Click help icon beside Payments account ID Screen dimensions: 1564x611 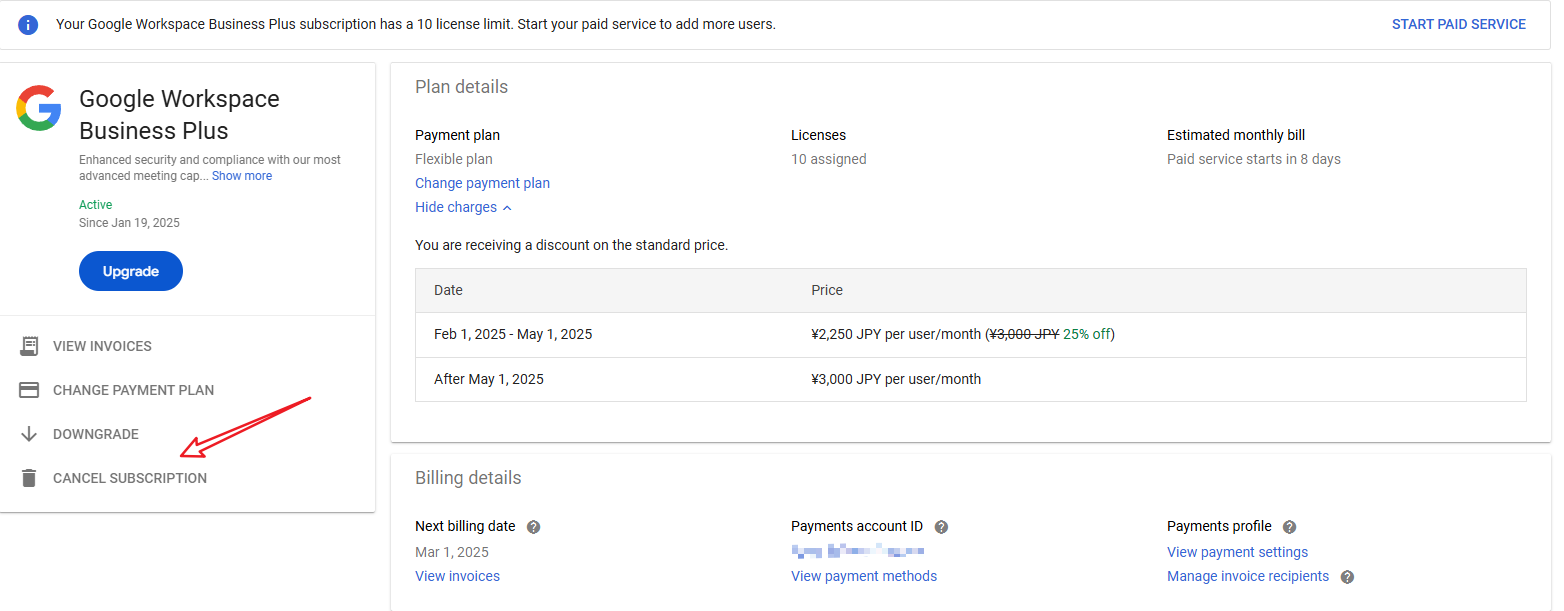(x=941, y=527)
